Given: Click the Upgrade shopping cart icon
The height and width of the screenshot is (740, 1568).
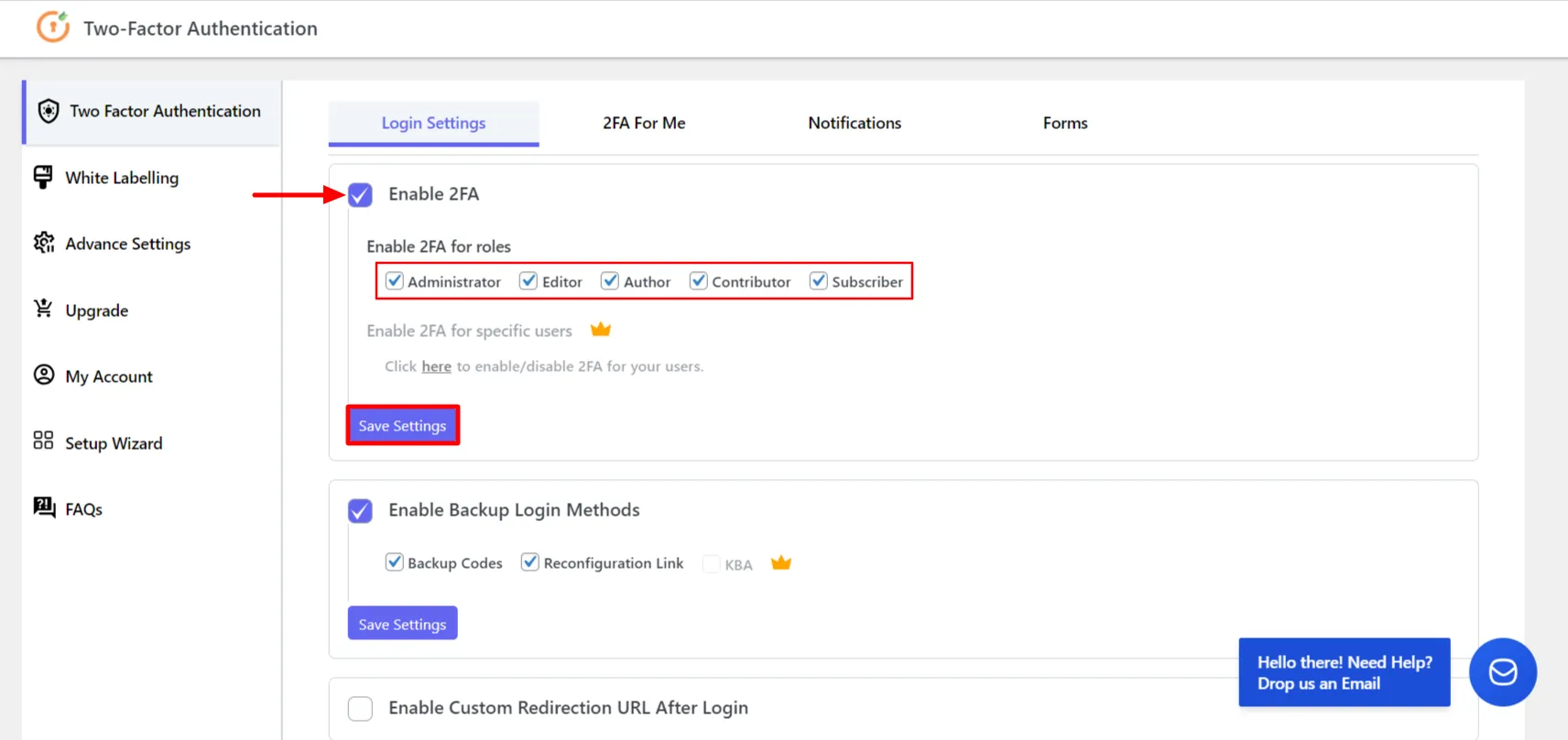Looking at the screenshot, I should (x=43, y=310).
